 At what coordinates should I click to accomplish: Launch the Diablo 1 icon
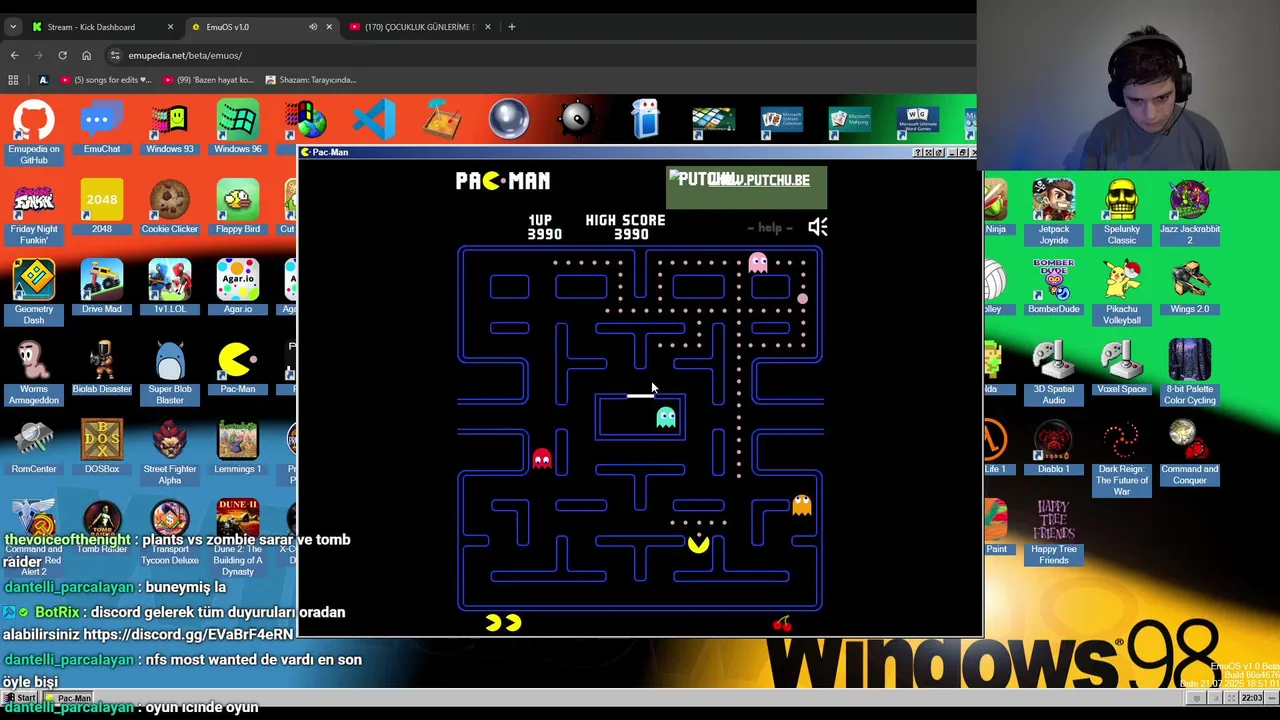[x=1054, y=448]
